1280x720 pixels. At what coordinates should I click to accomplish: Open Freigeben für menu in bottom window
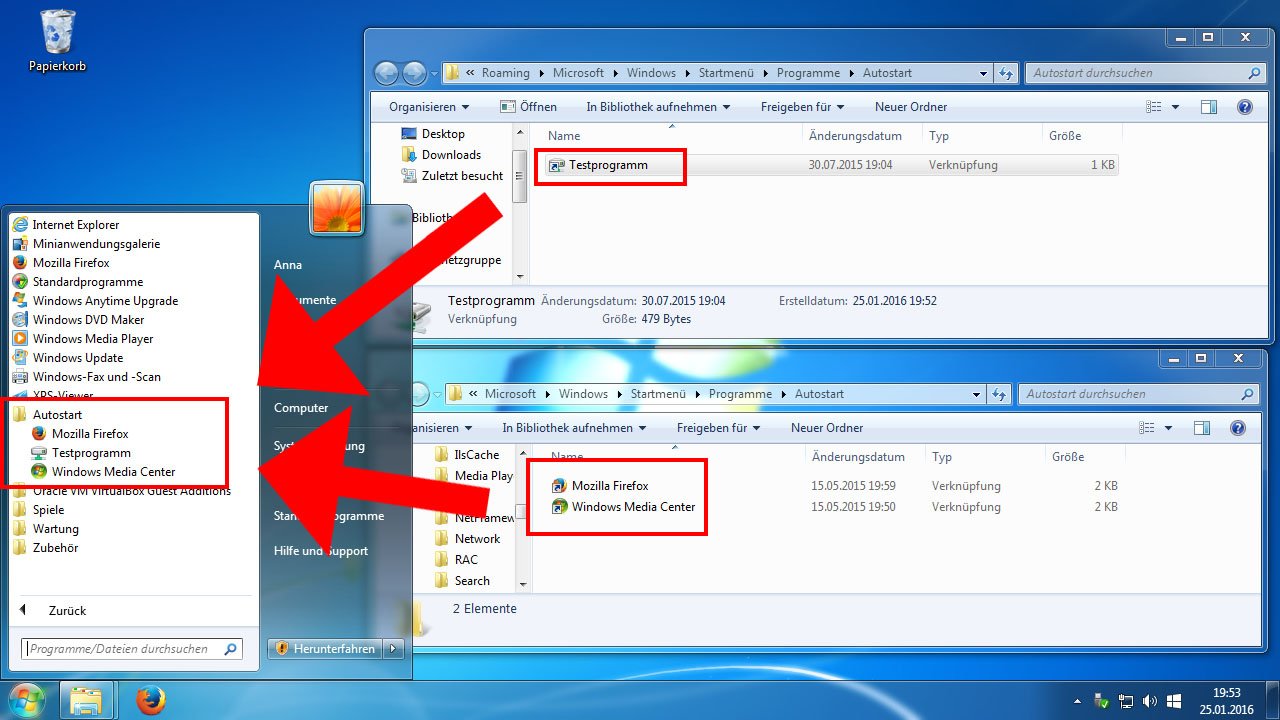tap(718, 428)
